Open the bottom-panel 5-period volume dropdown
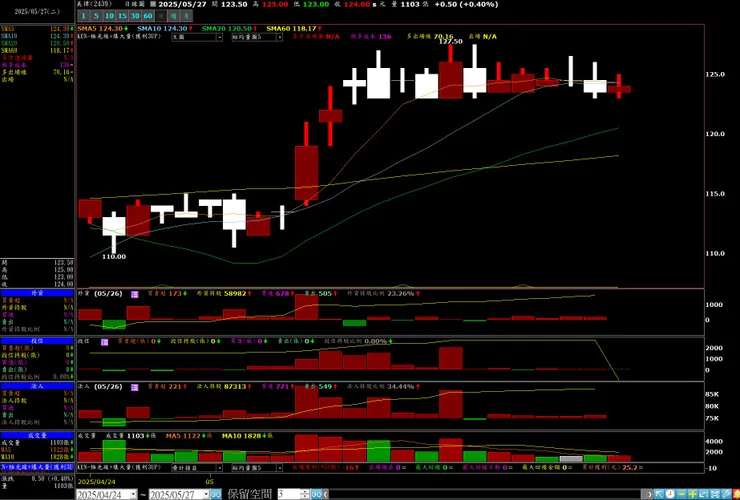 (257, 468)
